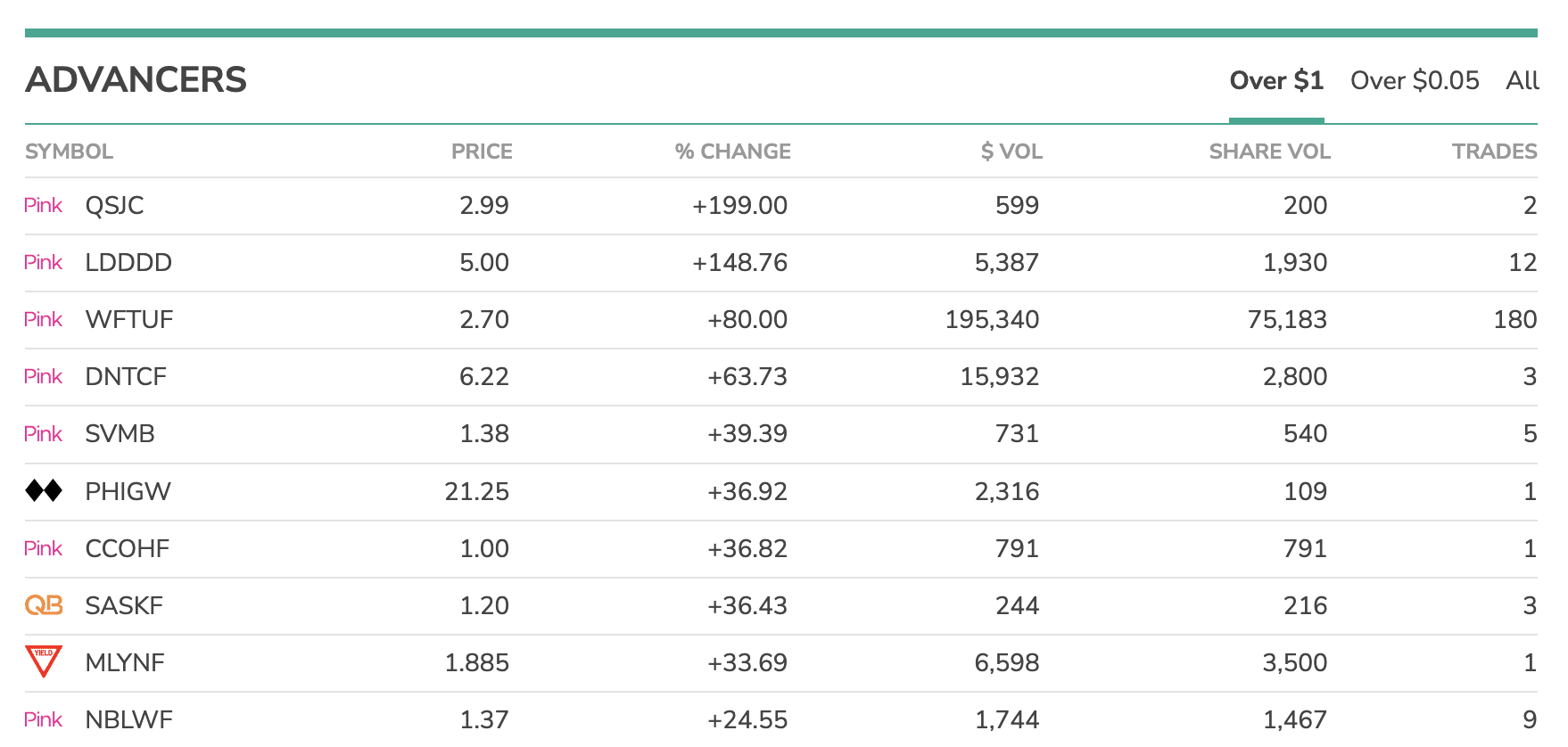
Task: Open the MLYNF symbol link
Action: [125, 662]
